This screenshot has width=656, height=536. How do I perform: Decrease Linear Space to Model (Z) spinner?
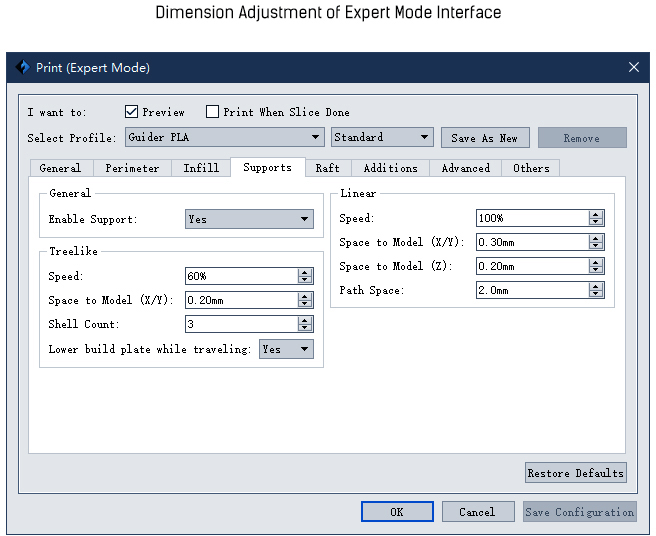[x=596, y=270]
